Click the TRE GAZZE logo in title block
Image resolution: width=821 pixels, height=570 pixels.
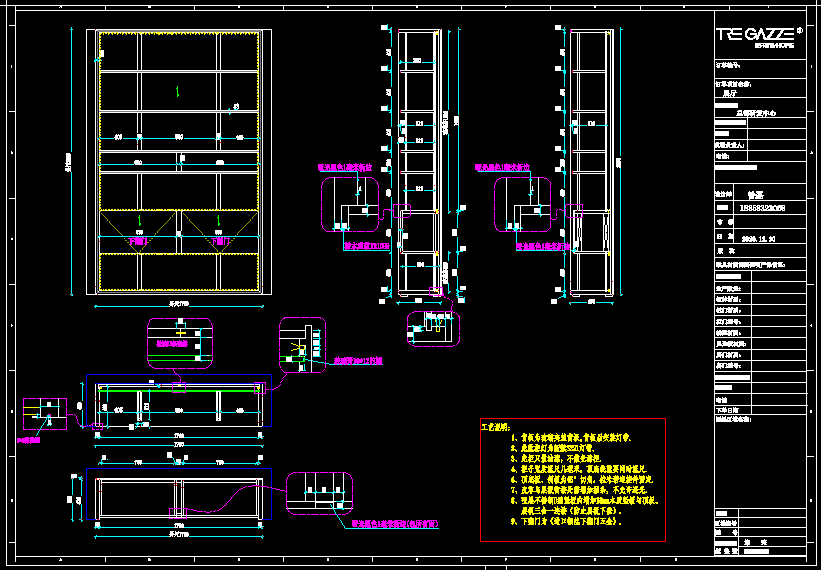coord(759,36)
